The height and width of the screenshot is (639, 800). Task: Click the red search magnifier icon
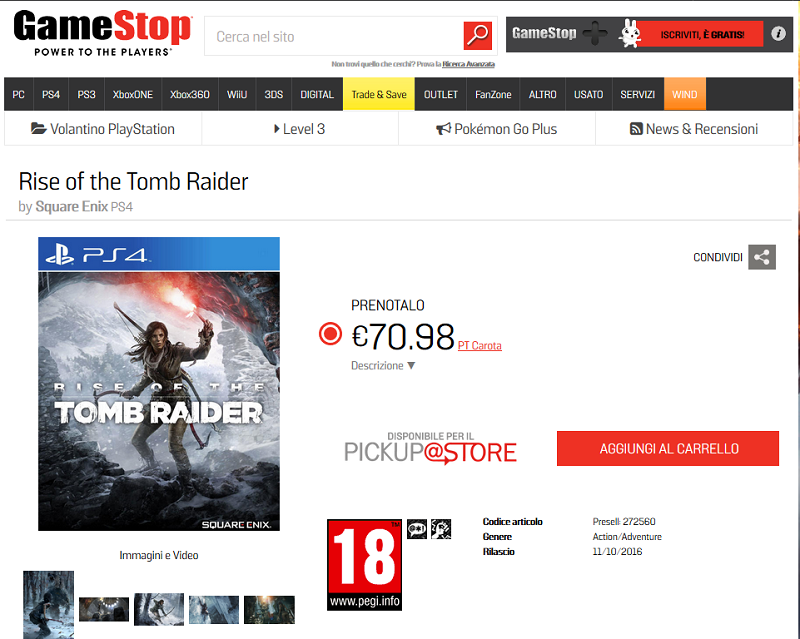(x=478, y=35)
